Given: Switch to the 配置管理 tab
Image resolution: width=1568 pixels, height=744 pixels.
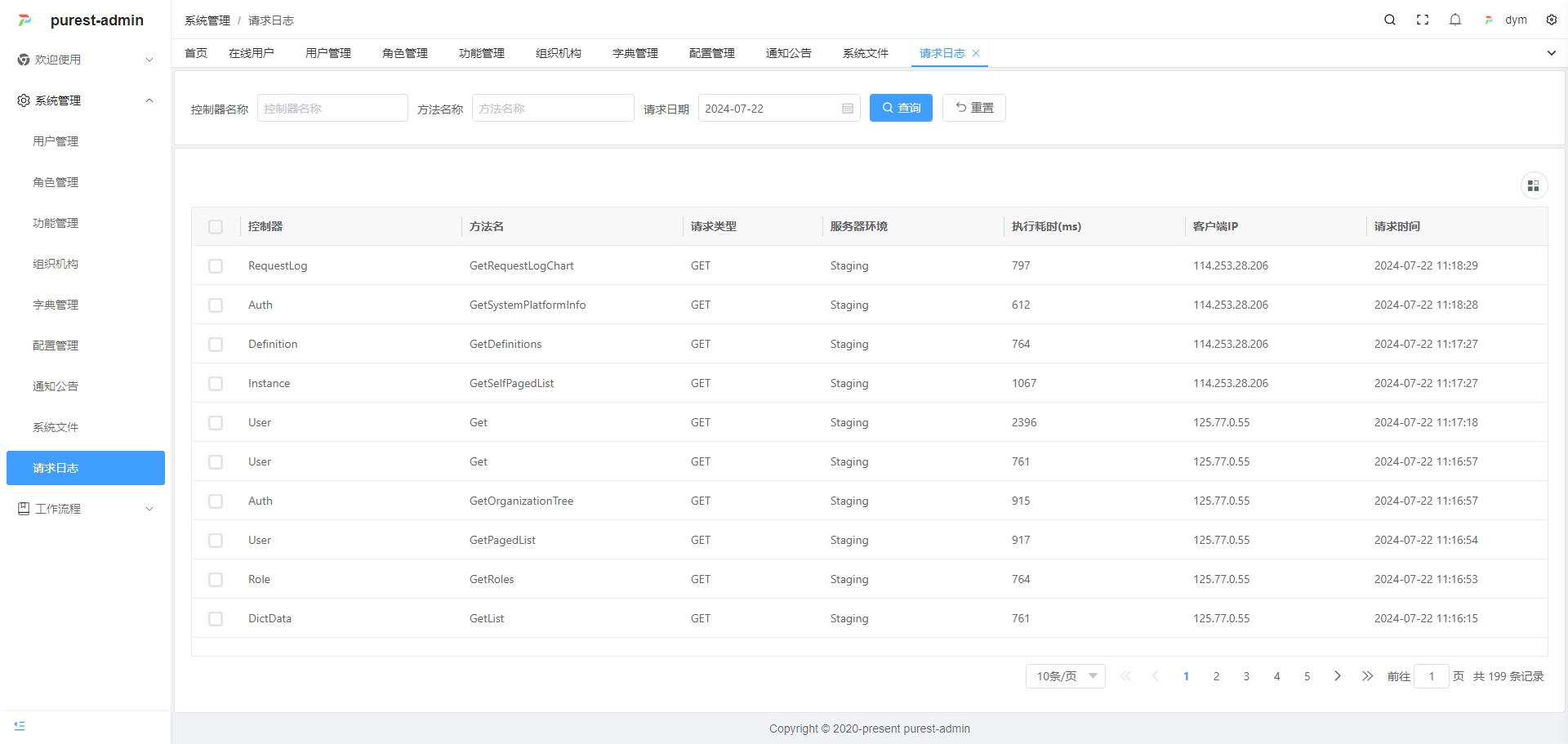Looking at the screenshot, I should pos(712,53).
